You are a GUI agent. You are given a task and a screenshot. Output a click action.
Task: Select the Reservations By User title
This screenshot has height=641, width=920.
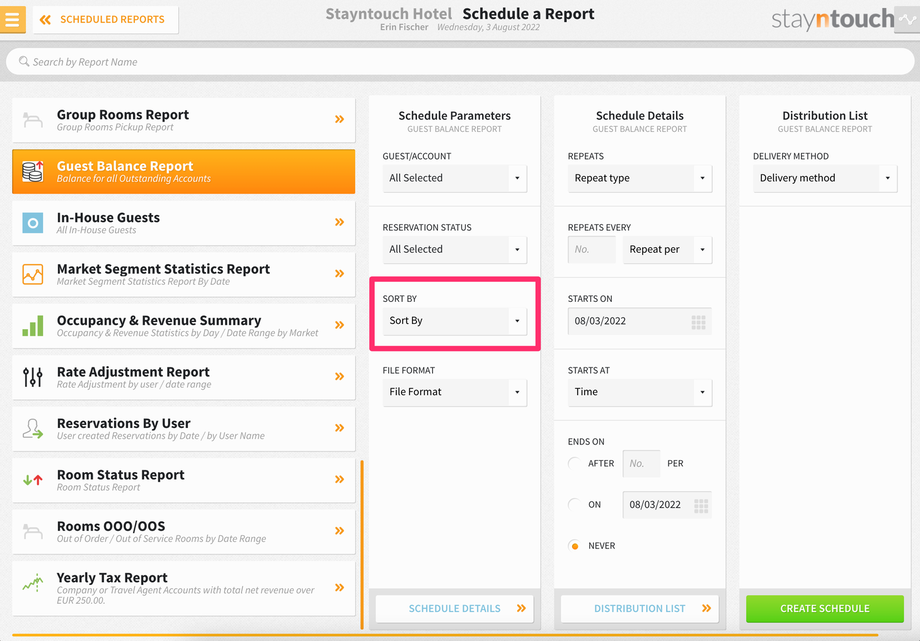tap(123, 423)
